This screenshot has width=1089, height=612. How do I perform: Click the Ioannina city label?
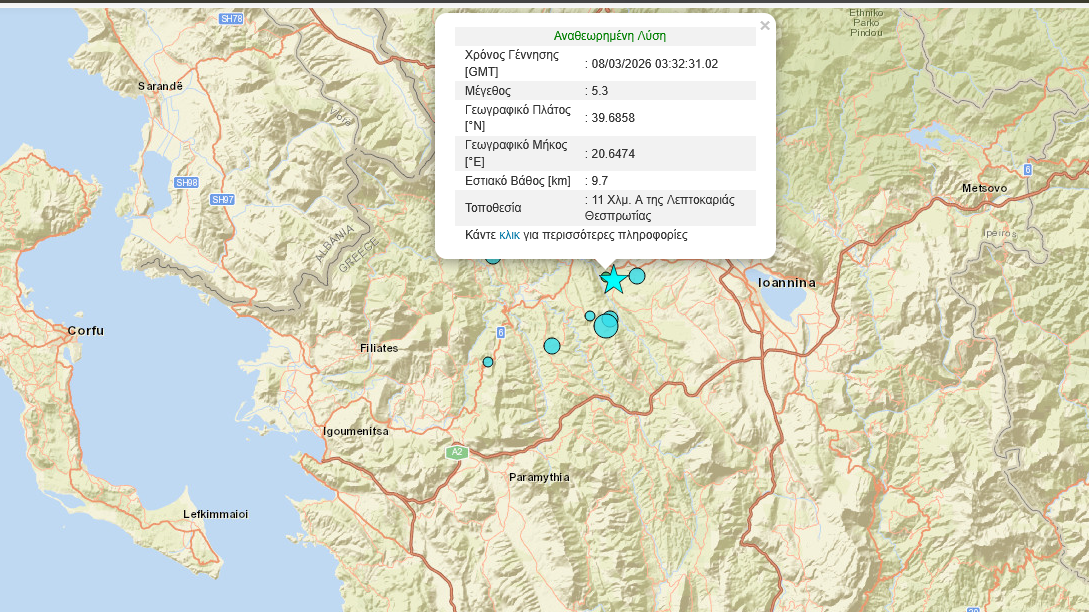tap(787, 283)
